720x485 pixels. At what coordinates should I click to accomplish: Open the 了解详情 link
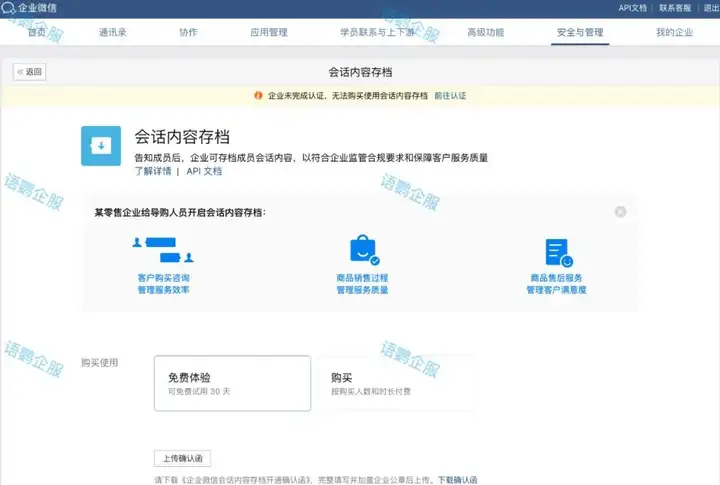click(x=152, y=171)
